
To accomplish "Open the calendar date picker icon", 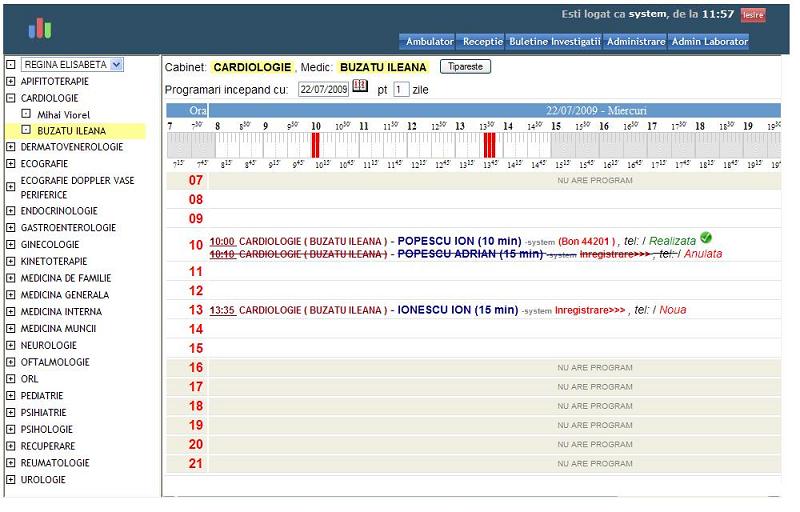I will tap(360, 87).
